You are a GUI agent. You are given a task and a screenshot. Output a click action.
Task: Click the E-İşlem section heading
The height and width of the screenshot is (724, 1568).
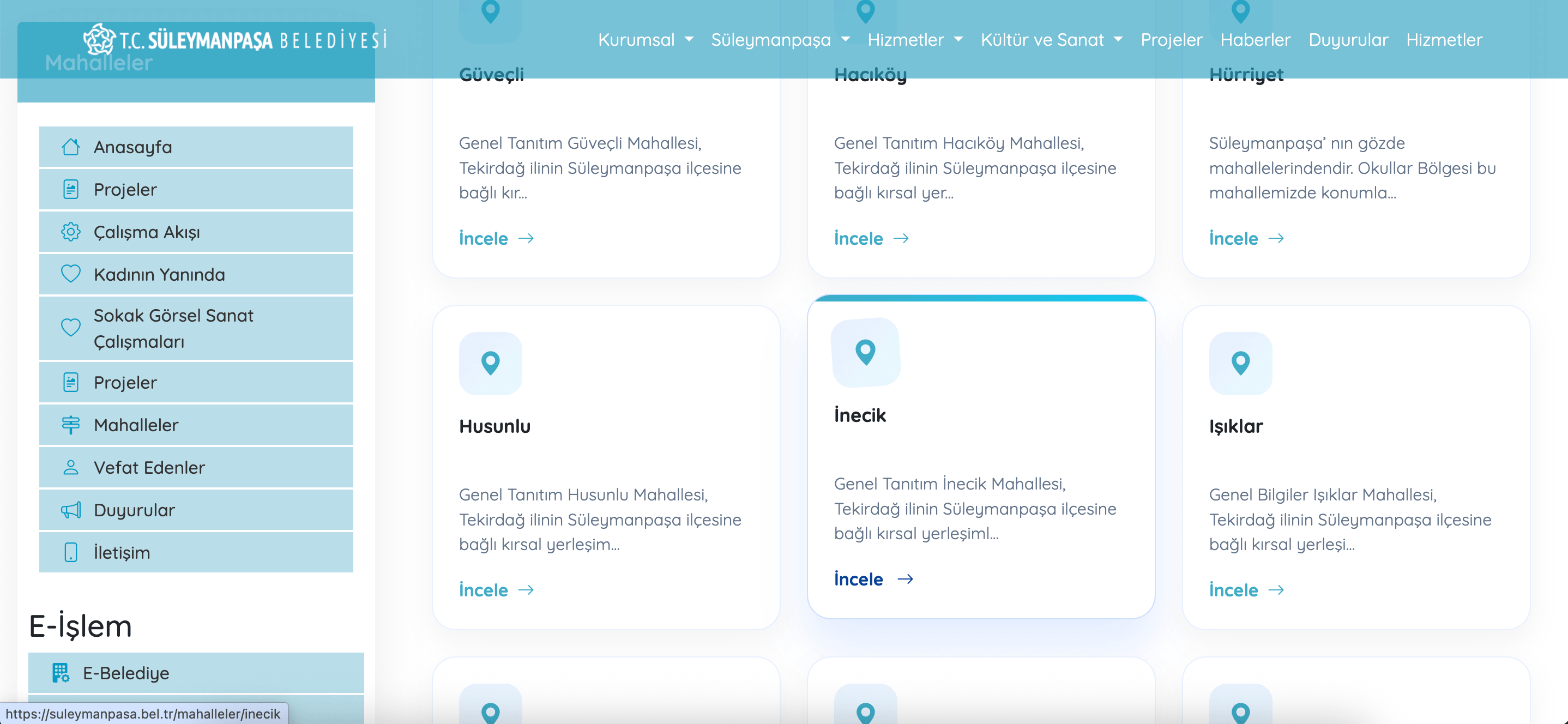tap(80, 626)
